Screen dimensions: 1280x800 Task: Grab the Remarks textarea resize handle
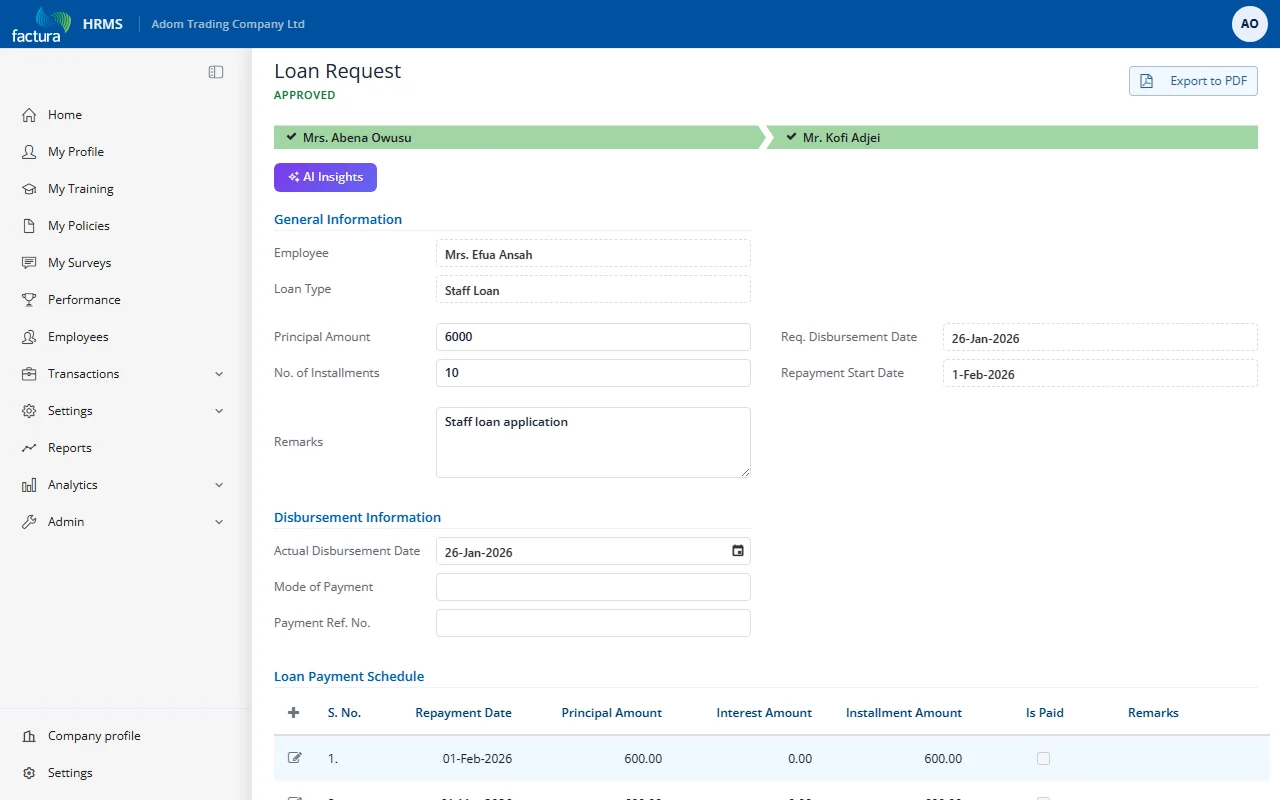point(744,471)
